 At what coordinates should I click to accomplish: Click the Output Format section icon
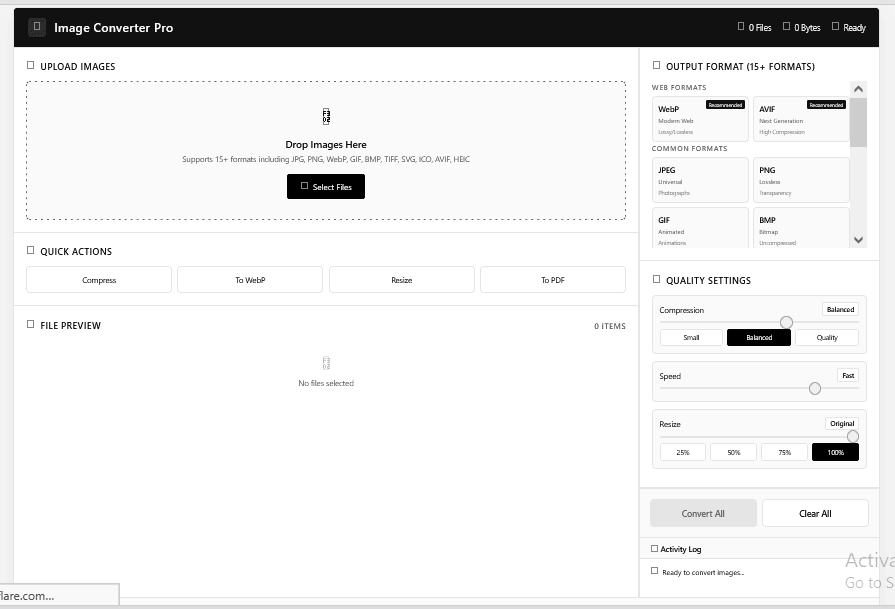pos(656,66)
